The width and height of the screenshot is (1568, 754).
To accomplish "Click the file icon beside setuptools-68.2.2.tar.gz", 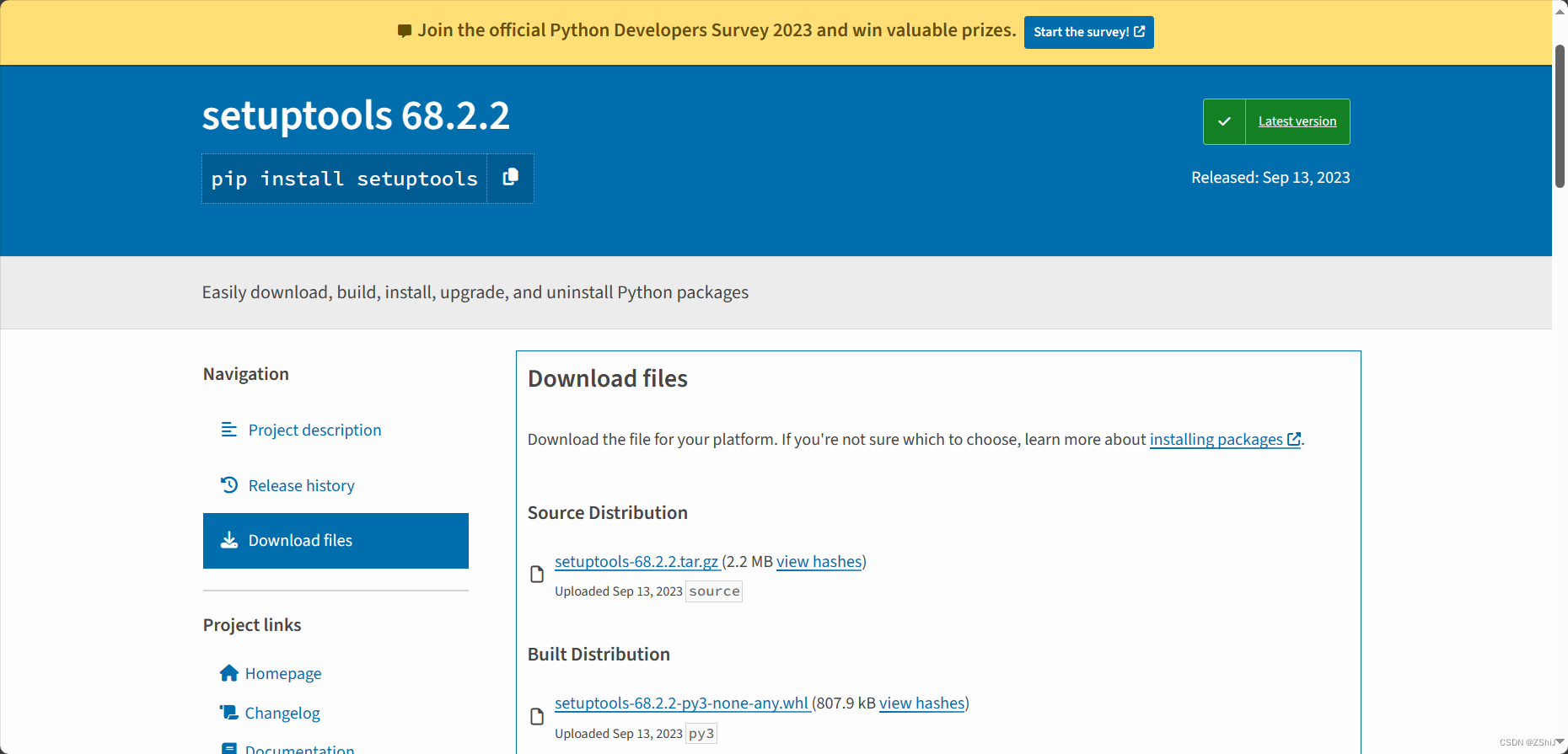I will point(537,575).
